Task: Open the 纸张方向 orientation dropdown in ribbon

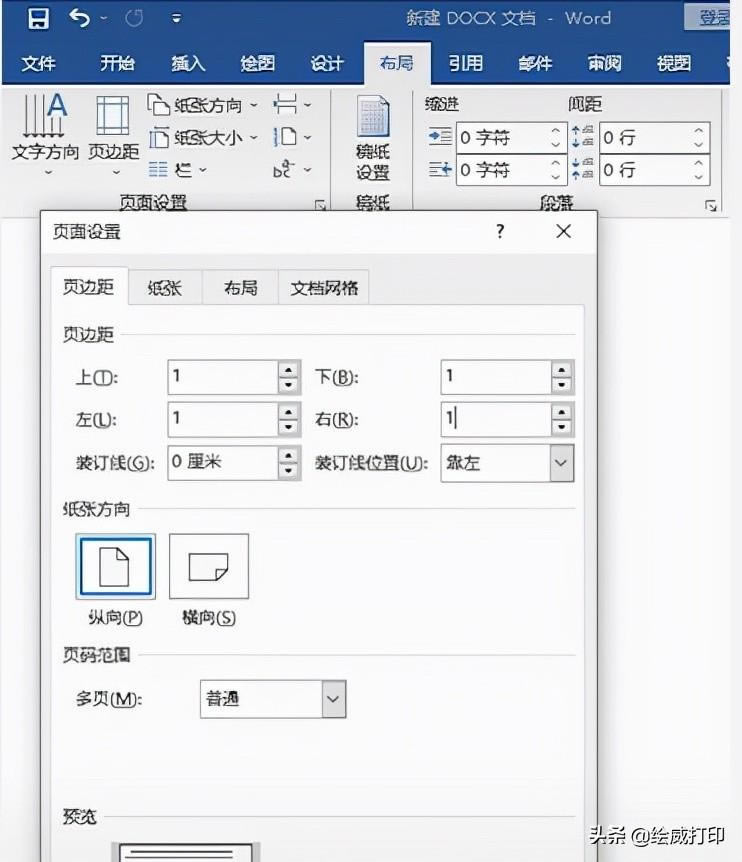Action: (x=203, y=105)
